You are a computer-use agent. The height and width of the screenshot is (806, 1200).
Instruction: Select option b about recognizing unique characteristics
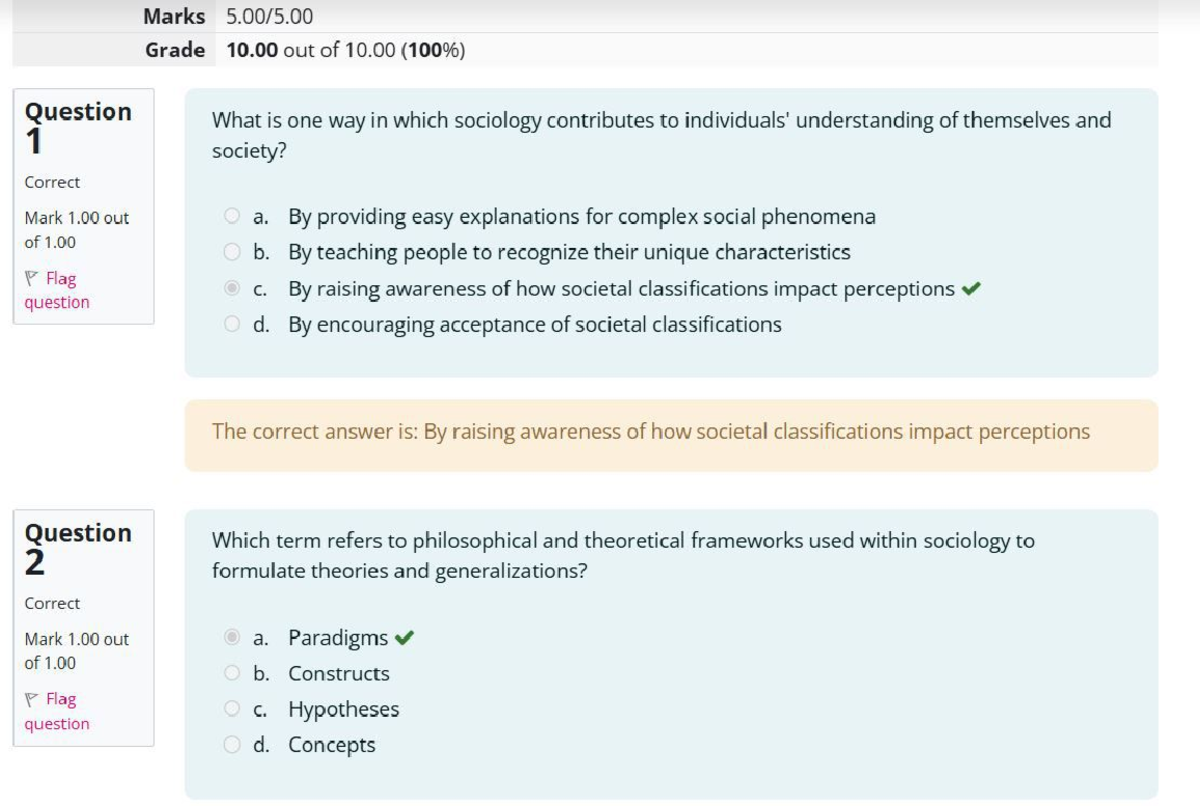231,252
